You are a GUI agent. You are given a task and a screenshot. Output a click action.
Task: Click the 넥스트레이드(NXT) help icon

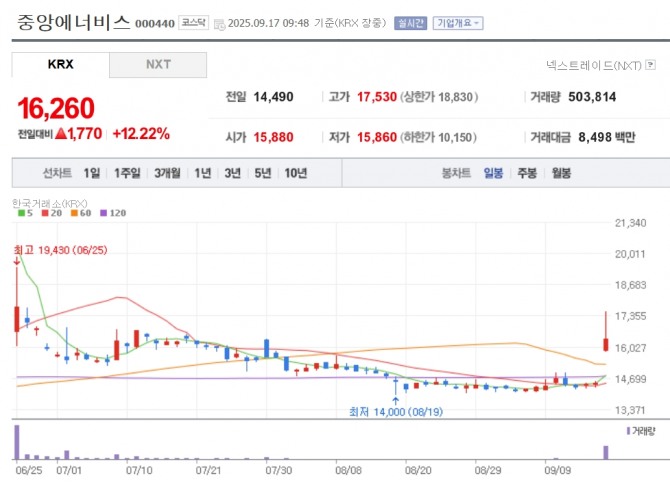click(650, 65)
